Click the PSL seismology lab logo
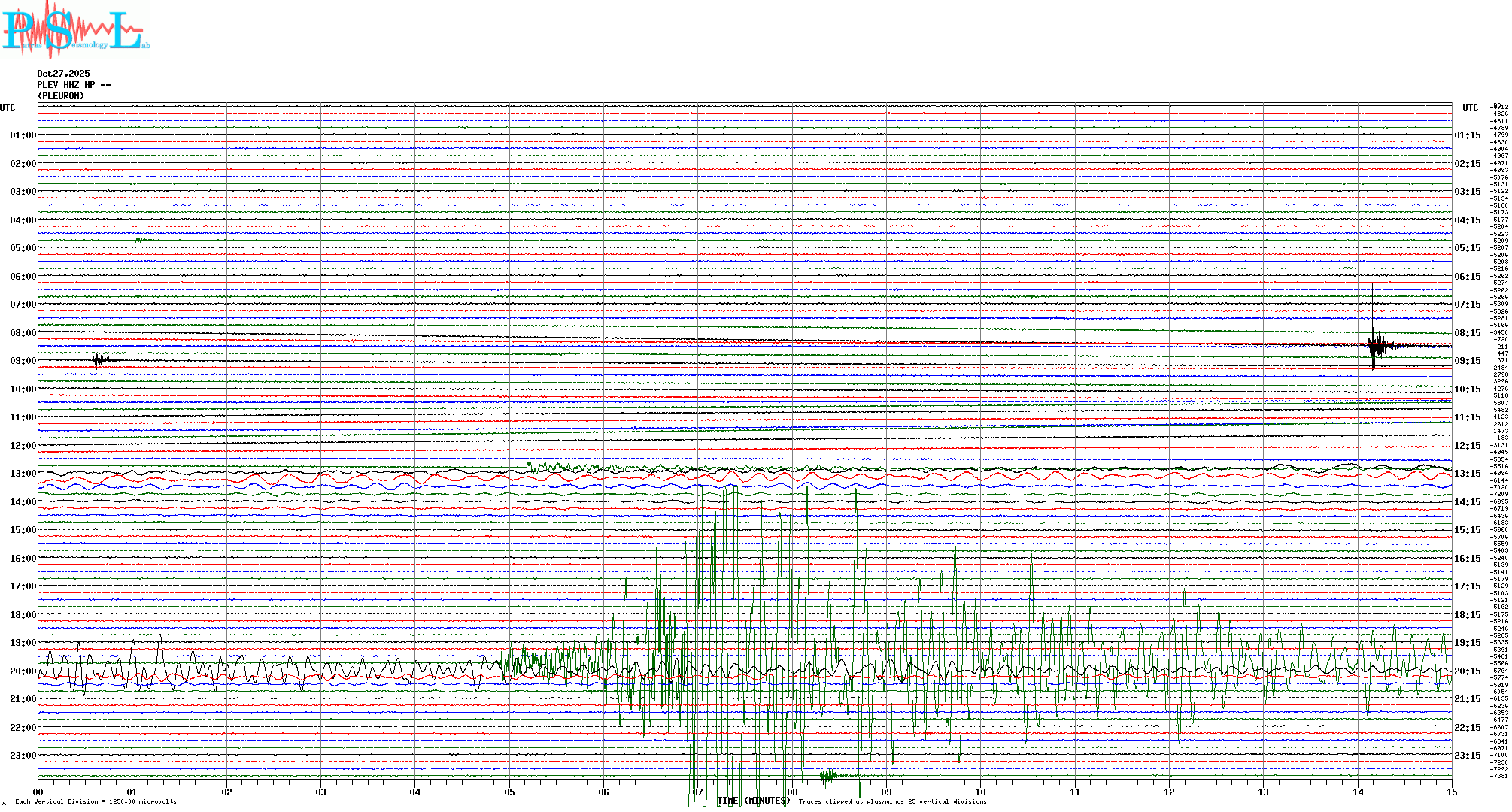 tap(74, 30)
